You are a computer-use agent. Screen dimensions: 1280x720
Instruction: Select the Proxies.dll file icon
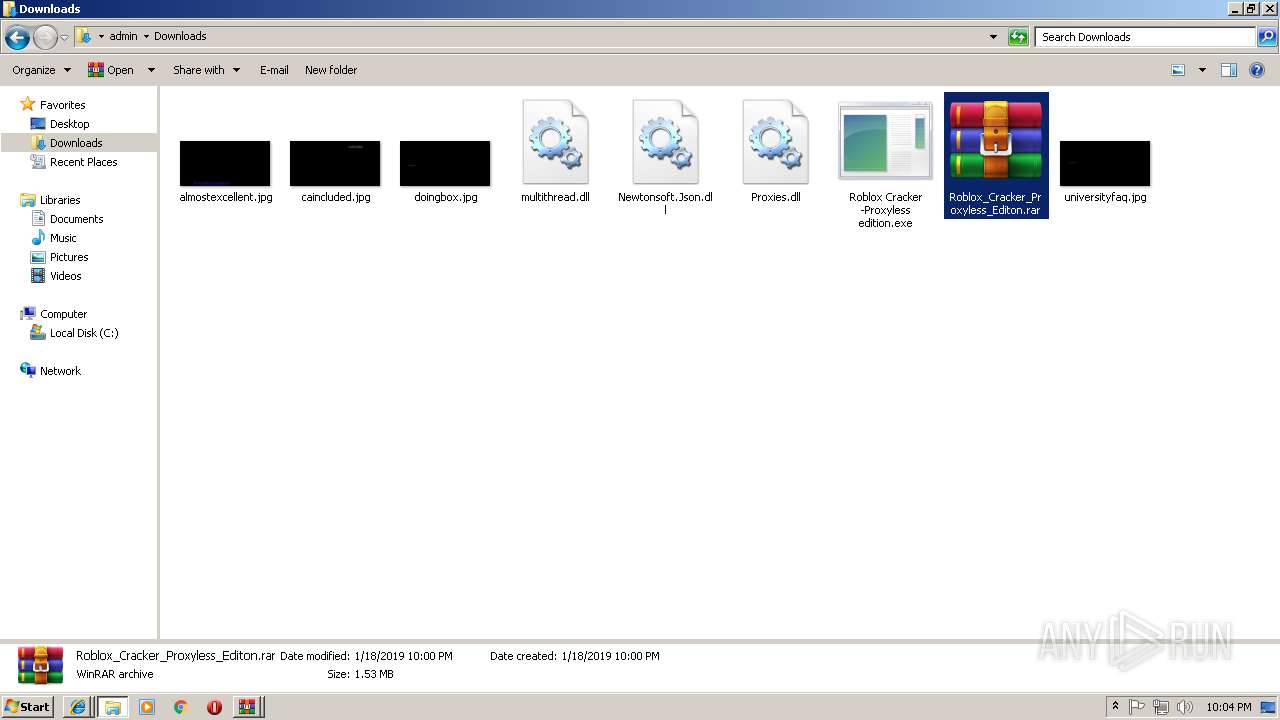click(776, 142)
